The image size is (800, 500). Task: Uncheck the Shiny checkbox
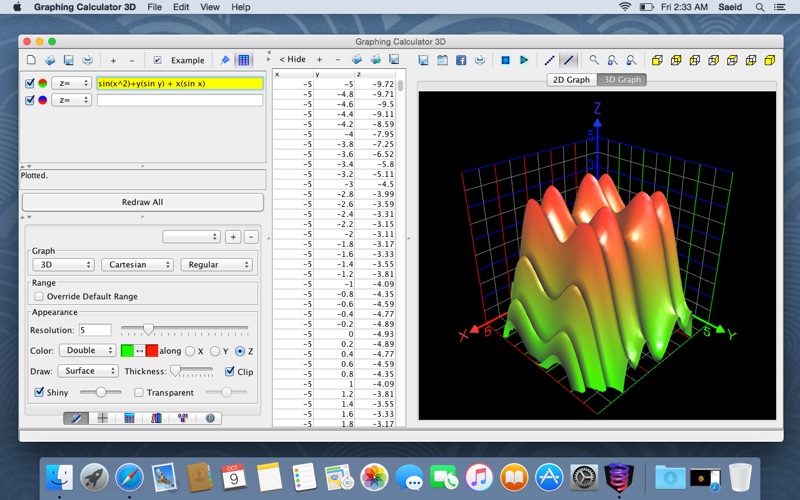(39, 393)
